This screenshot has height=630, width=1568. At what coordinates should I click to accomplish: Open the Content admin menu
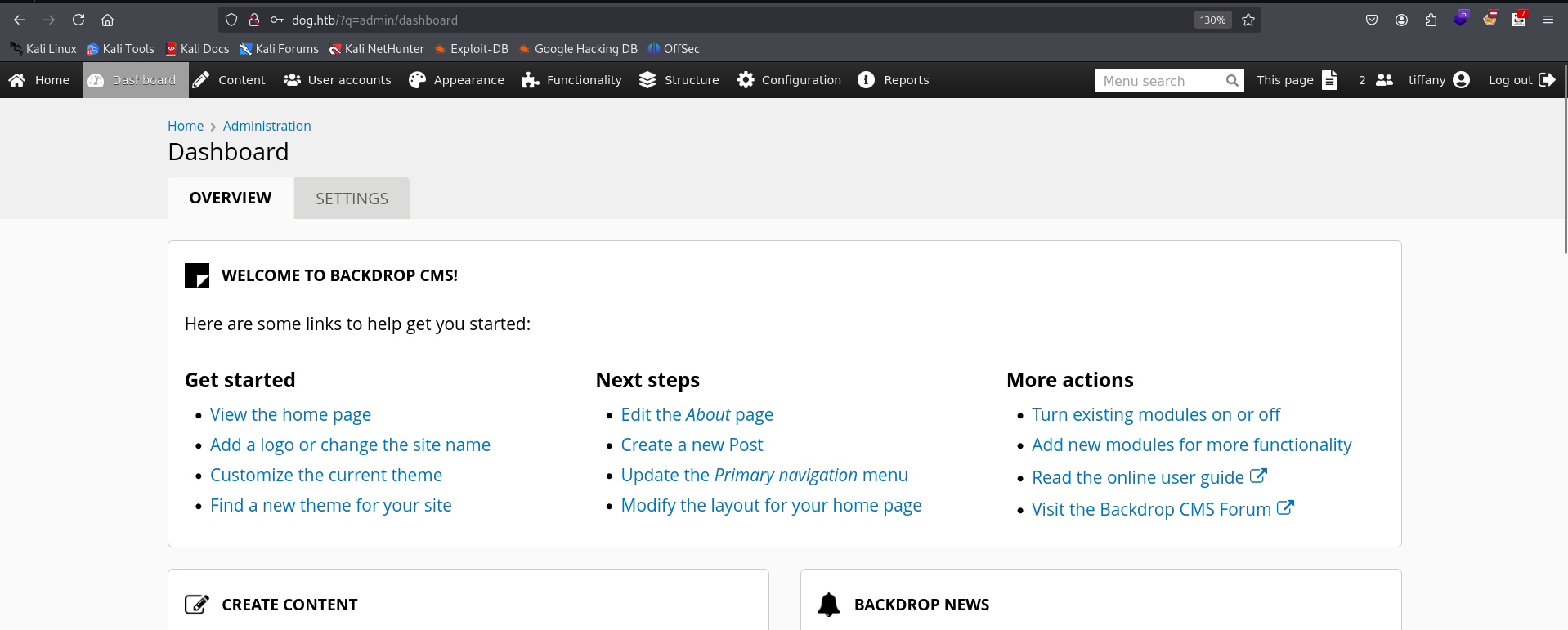click(x=229, y=80)
